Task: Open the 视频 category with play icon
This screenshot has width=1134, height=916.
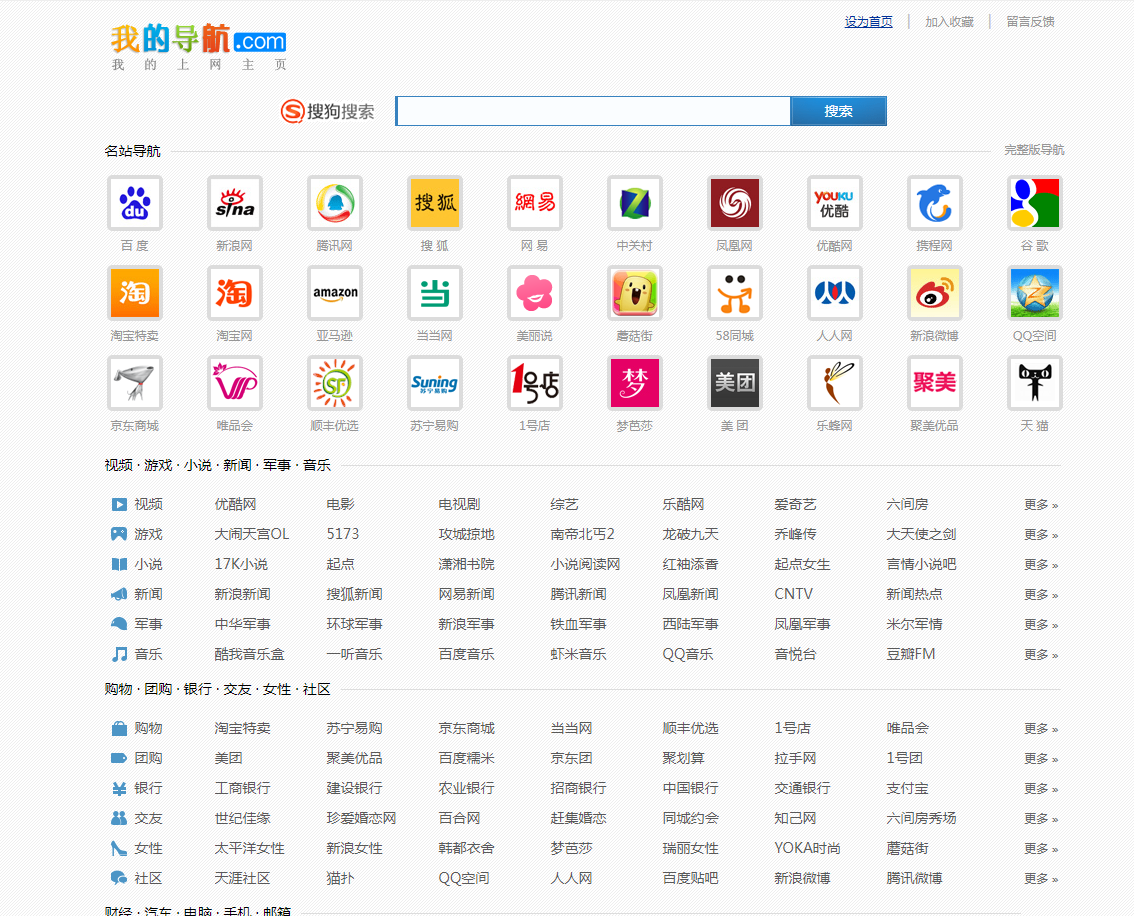Action: 137,505
